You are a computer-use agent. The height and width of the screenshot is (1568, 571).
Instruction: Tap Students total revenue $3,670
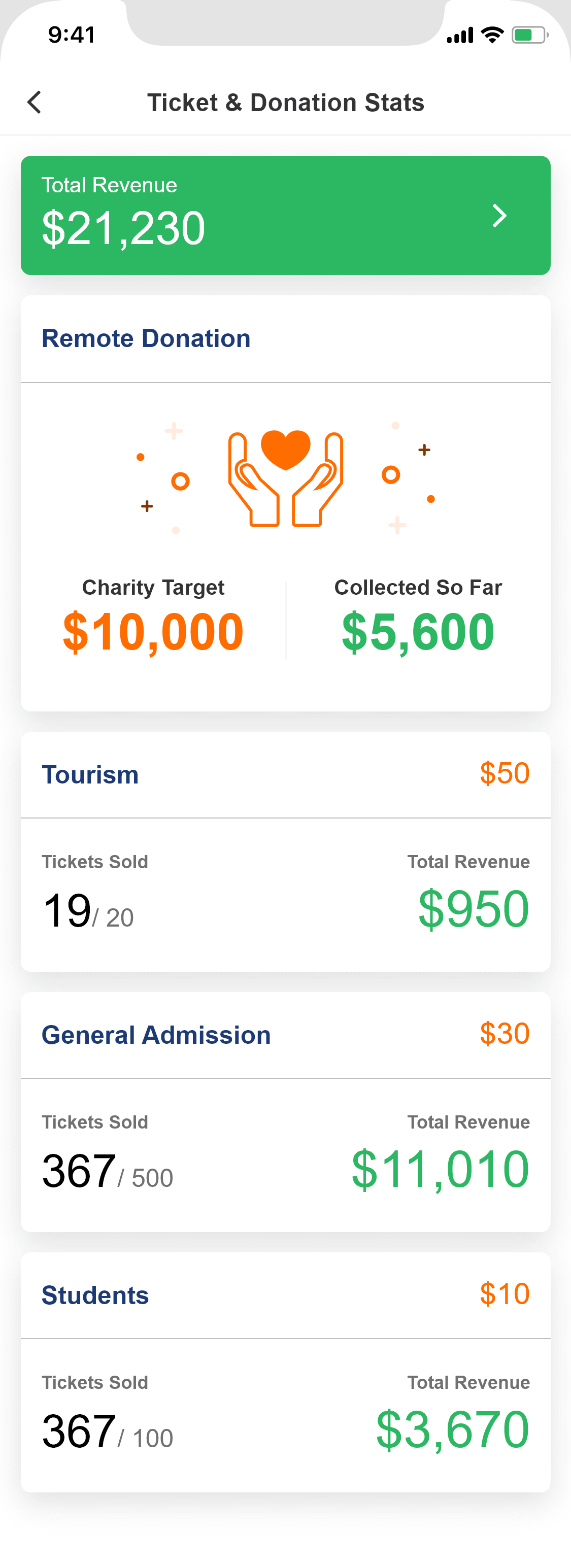(452, 1429)
